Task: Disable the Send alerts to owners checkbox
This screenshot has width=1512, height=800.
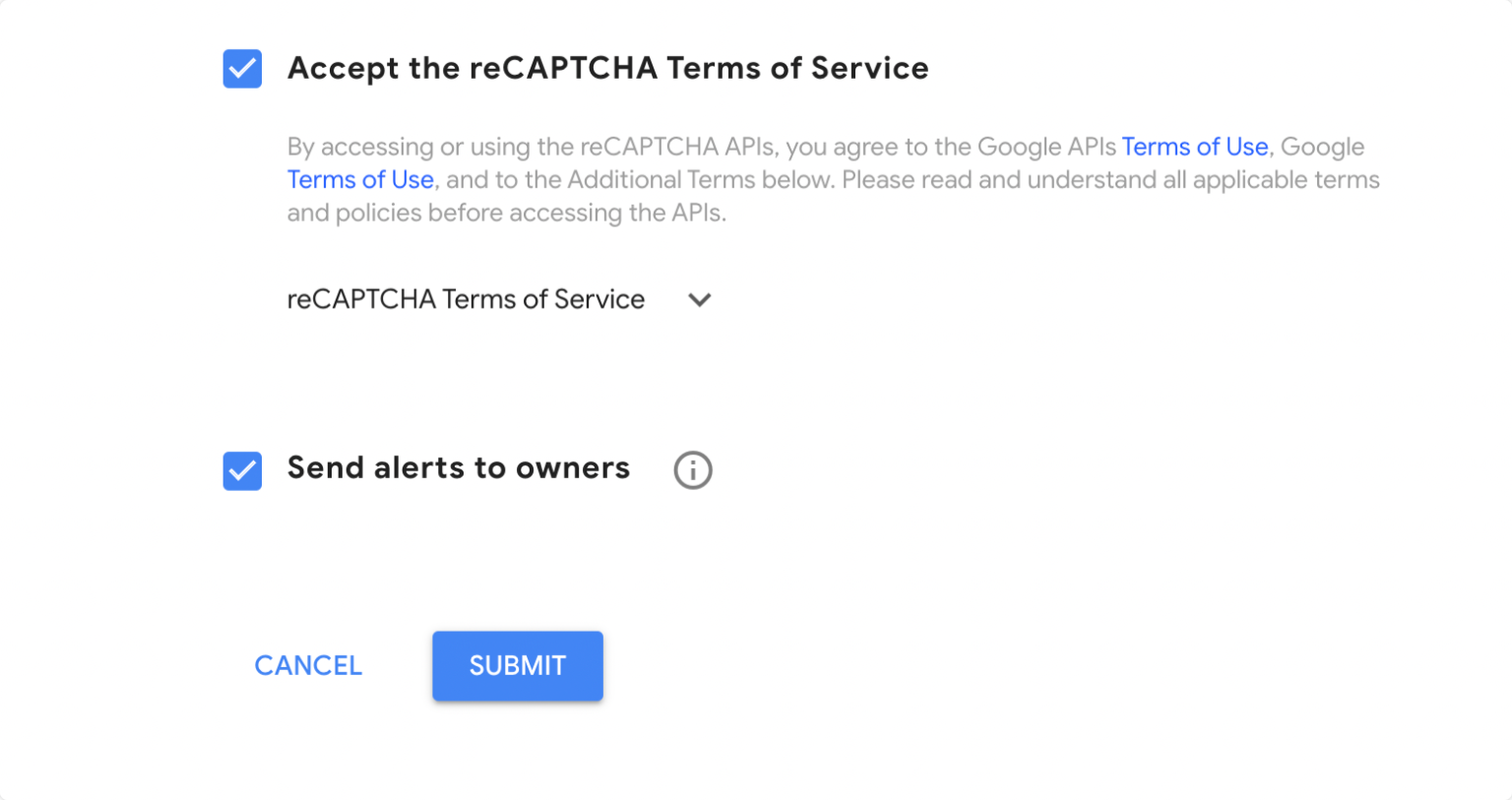Action: [242, 470]
